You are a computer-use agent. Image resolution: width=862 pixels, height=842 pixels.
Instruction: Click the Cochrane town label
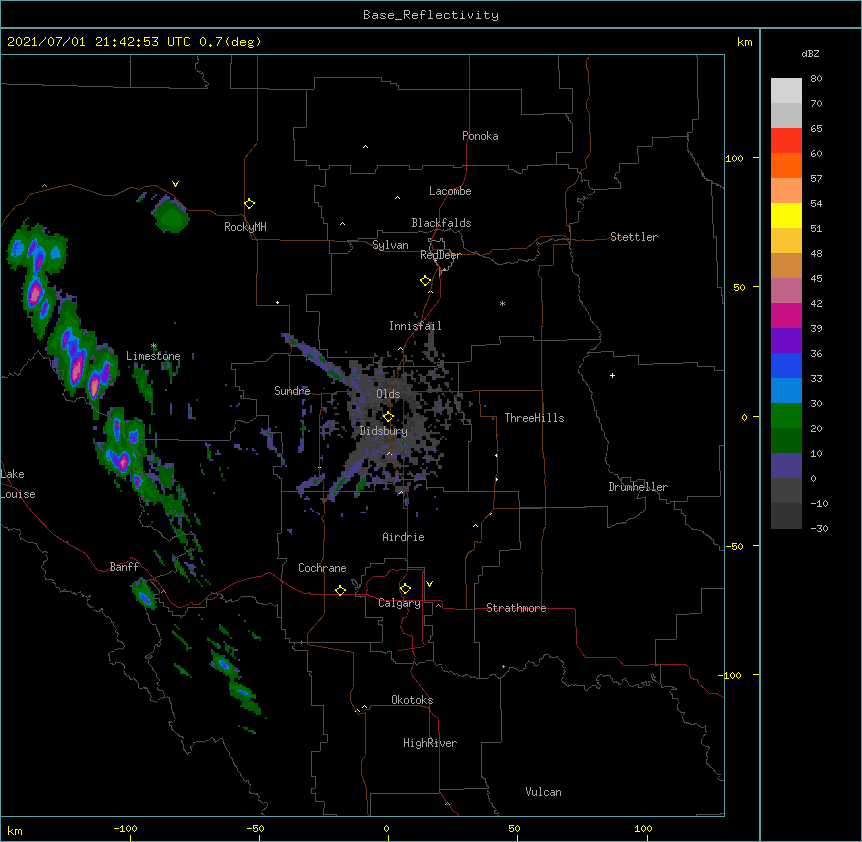click(322, 568)
